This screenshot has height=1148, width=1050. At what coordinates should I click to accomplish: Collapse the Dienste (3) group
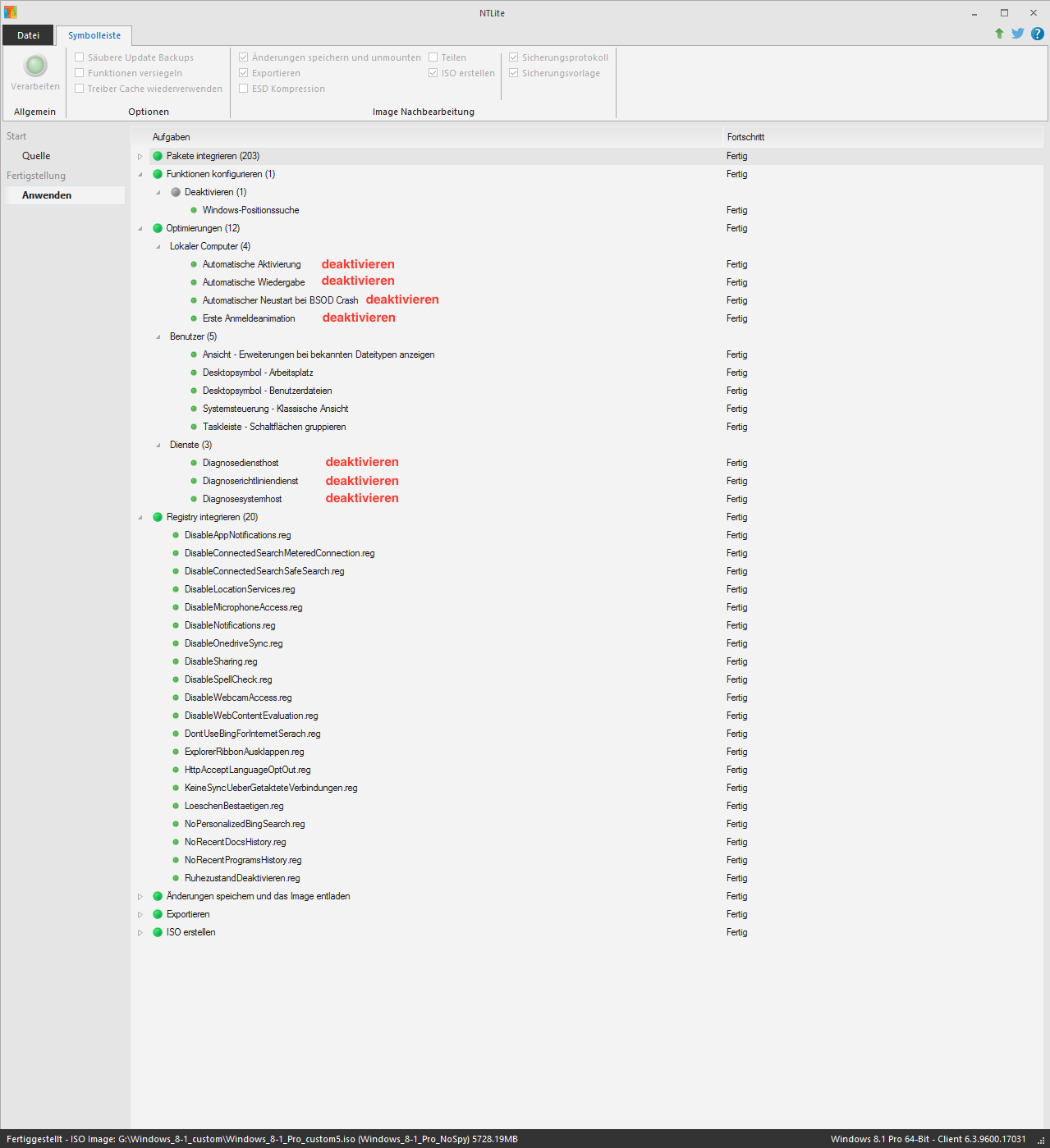pos(158,445)
